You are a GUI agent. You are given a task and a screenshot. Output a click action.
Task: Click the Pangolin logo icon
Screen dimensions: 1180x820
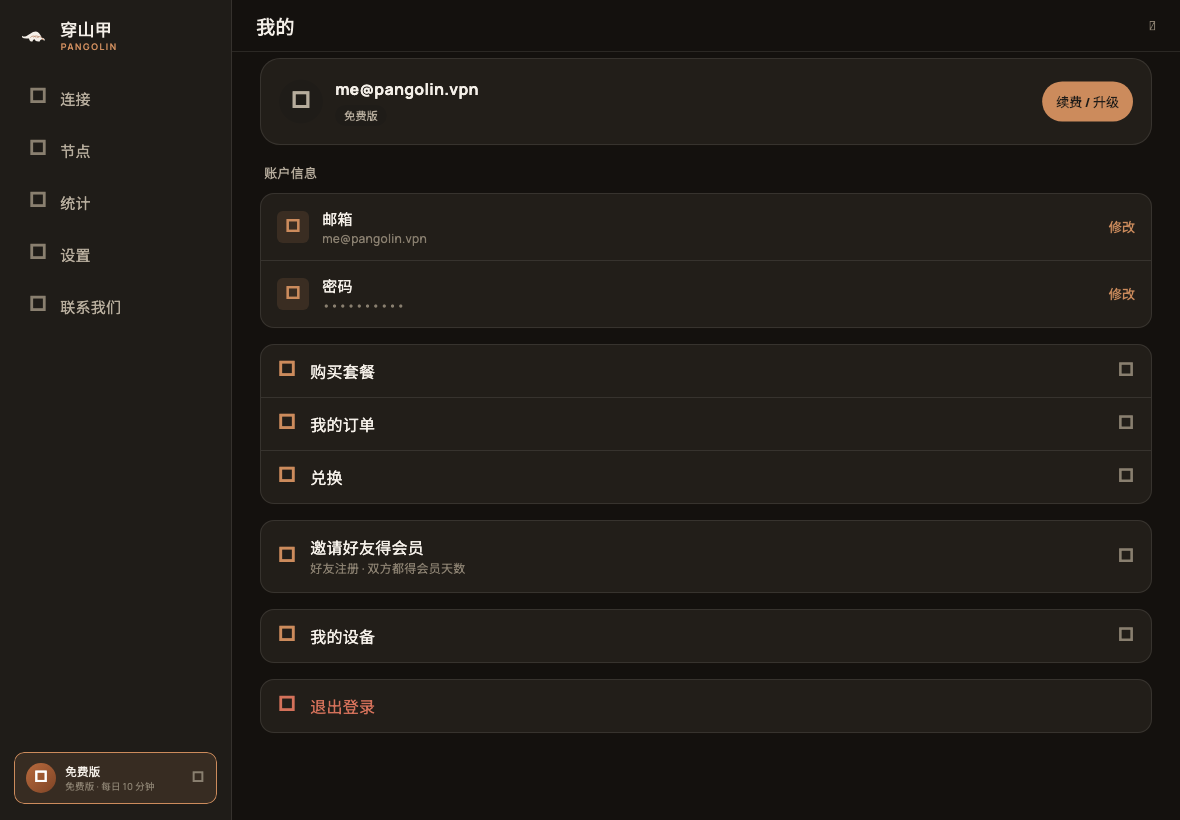[33, 36]
